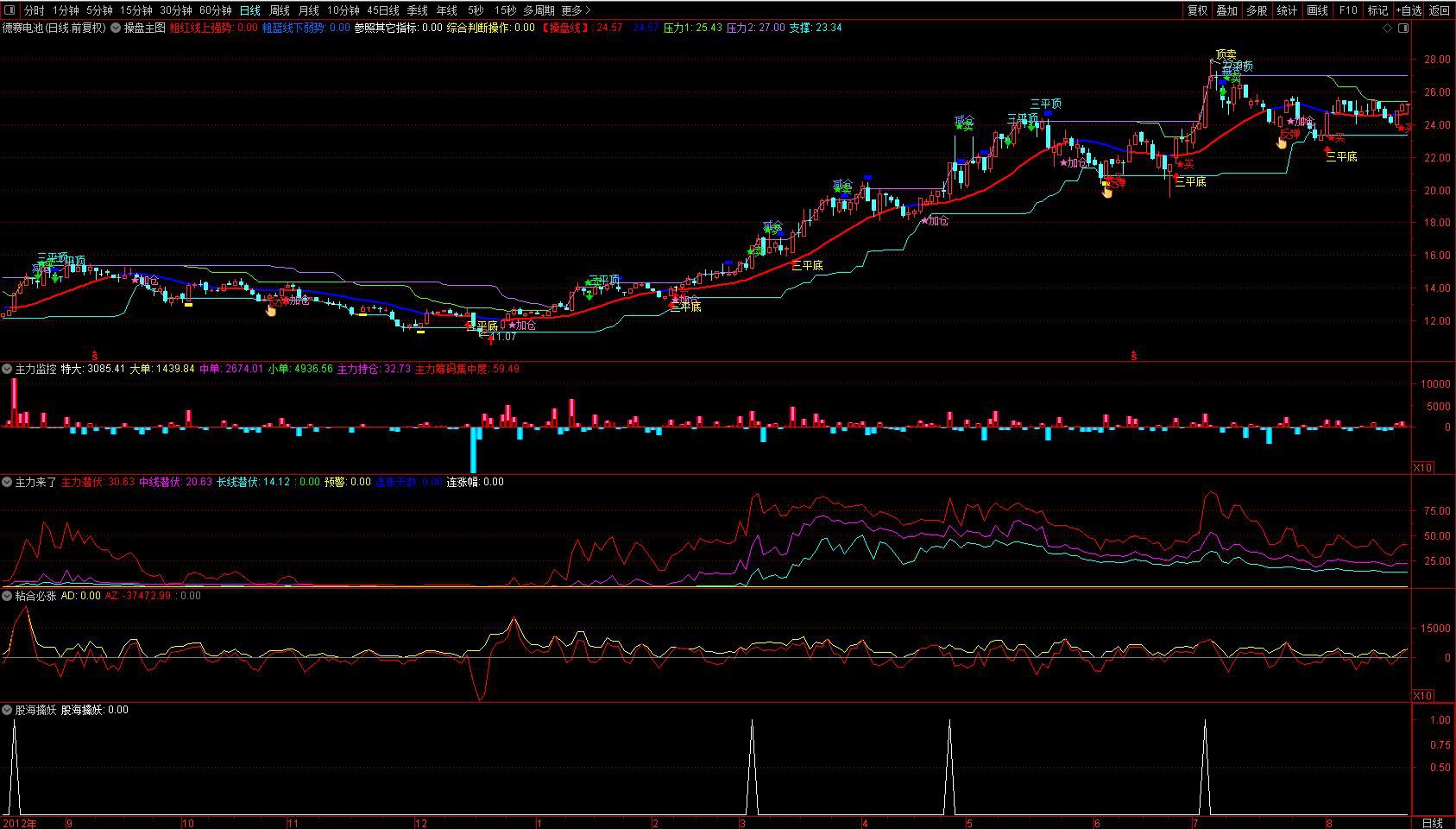Select the 10分钟 period tab

click(343, 10)
